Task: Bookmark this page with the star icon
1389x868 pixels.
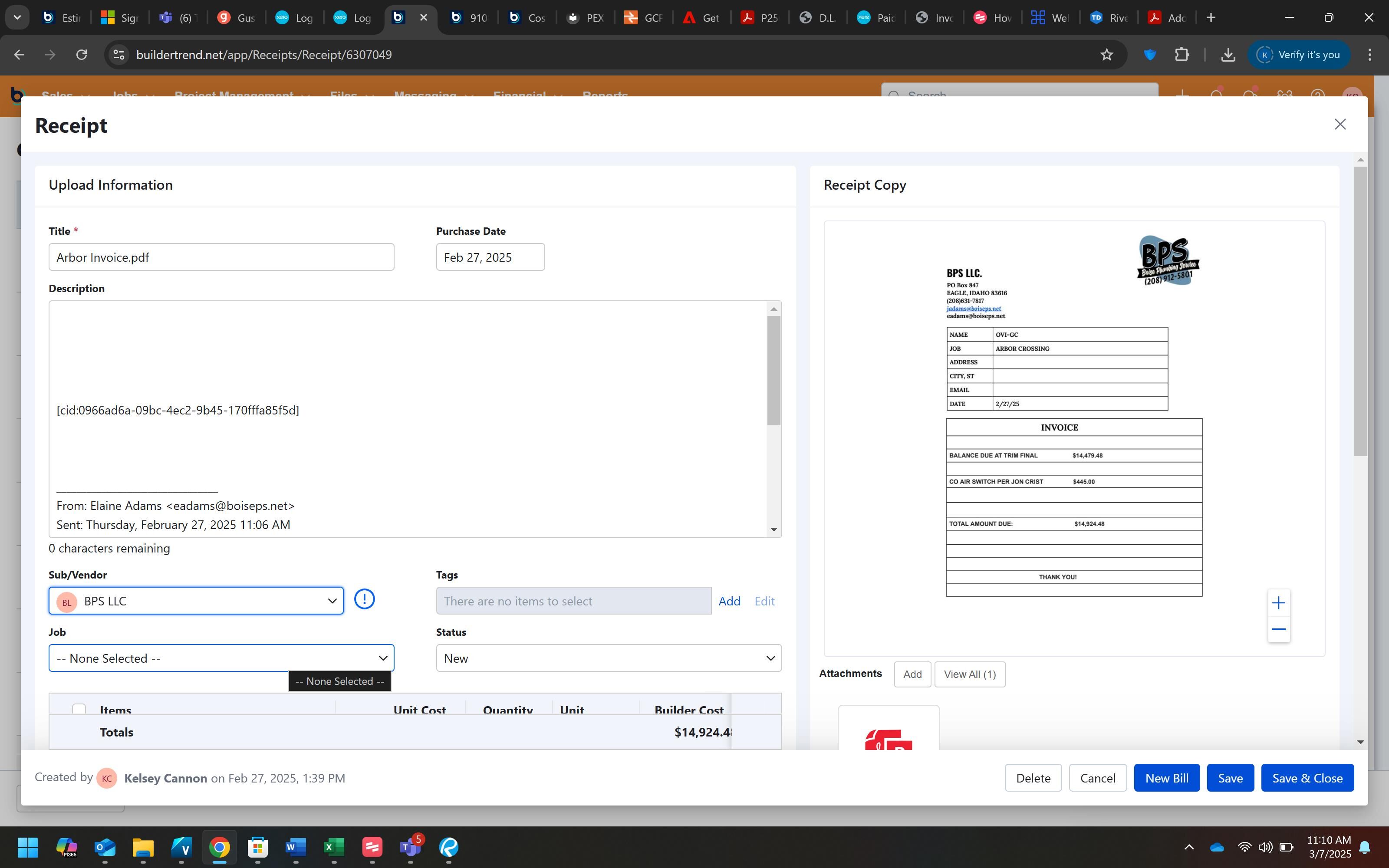Action: pos(1106,55)
